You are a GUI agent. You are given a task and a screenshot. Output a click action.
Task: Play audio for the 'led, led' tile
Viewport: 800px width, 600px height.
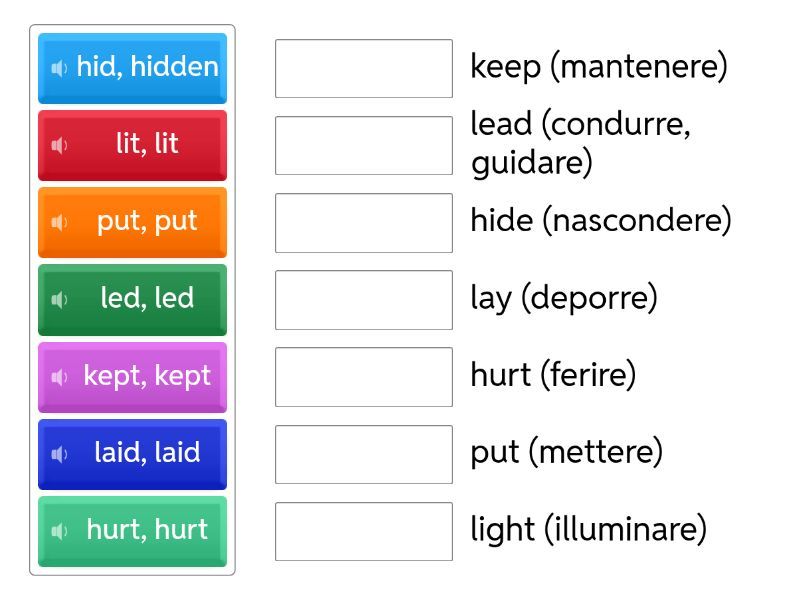point(60,299)
